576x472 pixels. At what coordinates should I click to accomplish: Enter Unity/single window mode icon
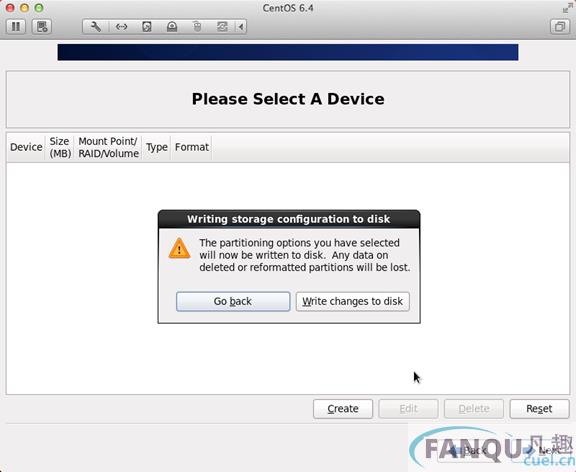click(559, 26)
